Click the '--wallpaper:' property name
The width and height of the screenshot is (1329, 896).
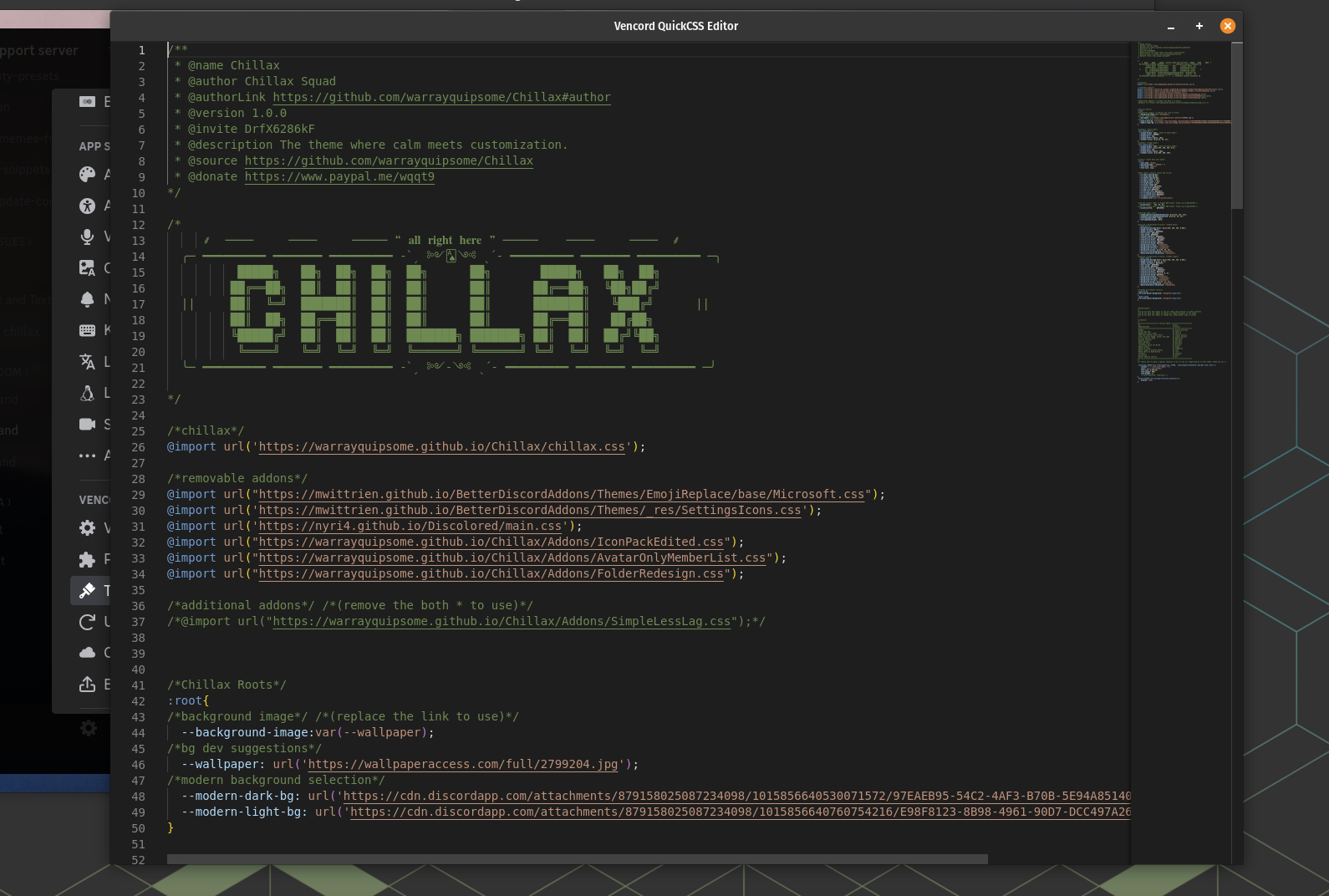pos(223,764)
